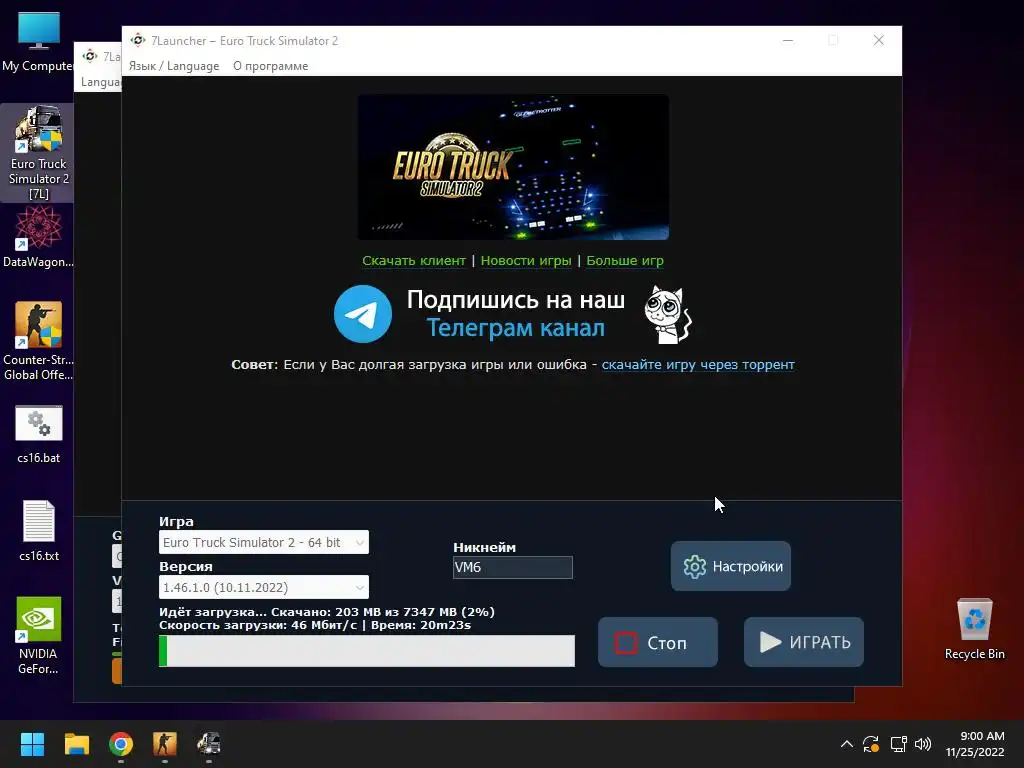Select the My Computer desktop icon

38,42
